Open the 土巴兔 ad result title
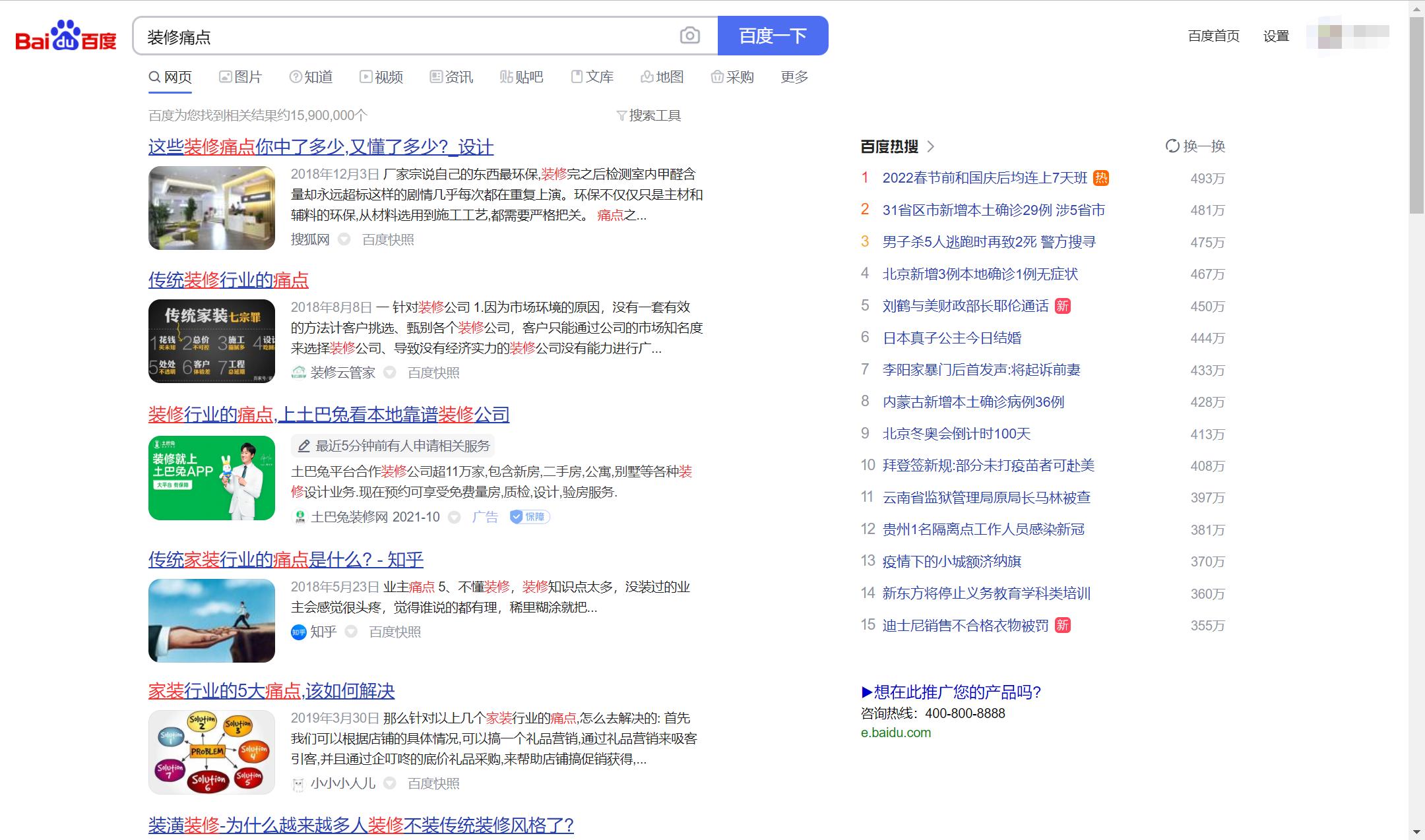This screenshot has width=1425, height=840. (329, 415)
